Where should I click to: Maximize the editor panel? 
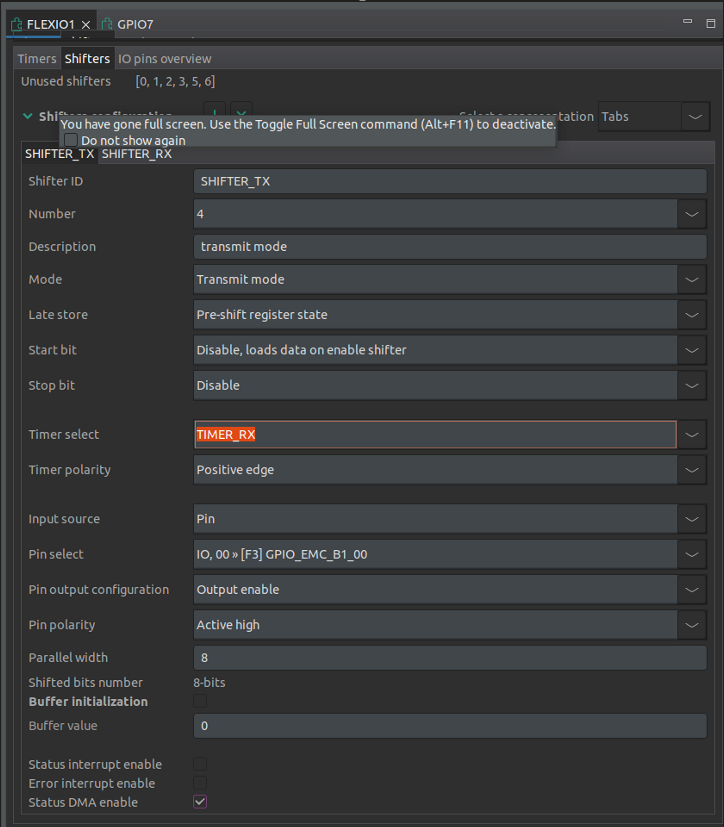tap(711, 23)
